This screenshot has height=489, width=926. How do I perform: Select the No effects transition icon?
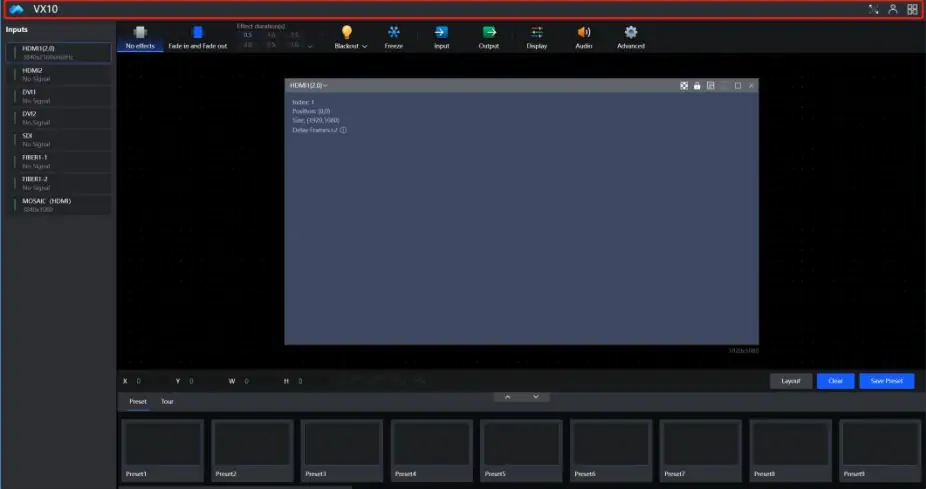[140, 32]
